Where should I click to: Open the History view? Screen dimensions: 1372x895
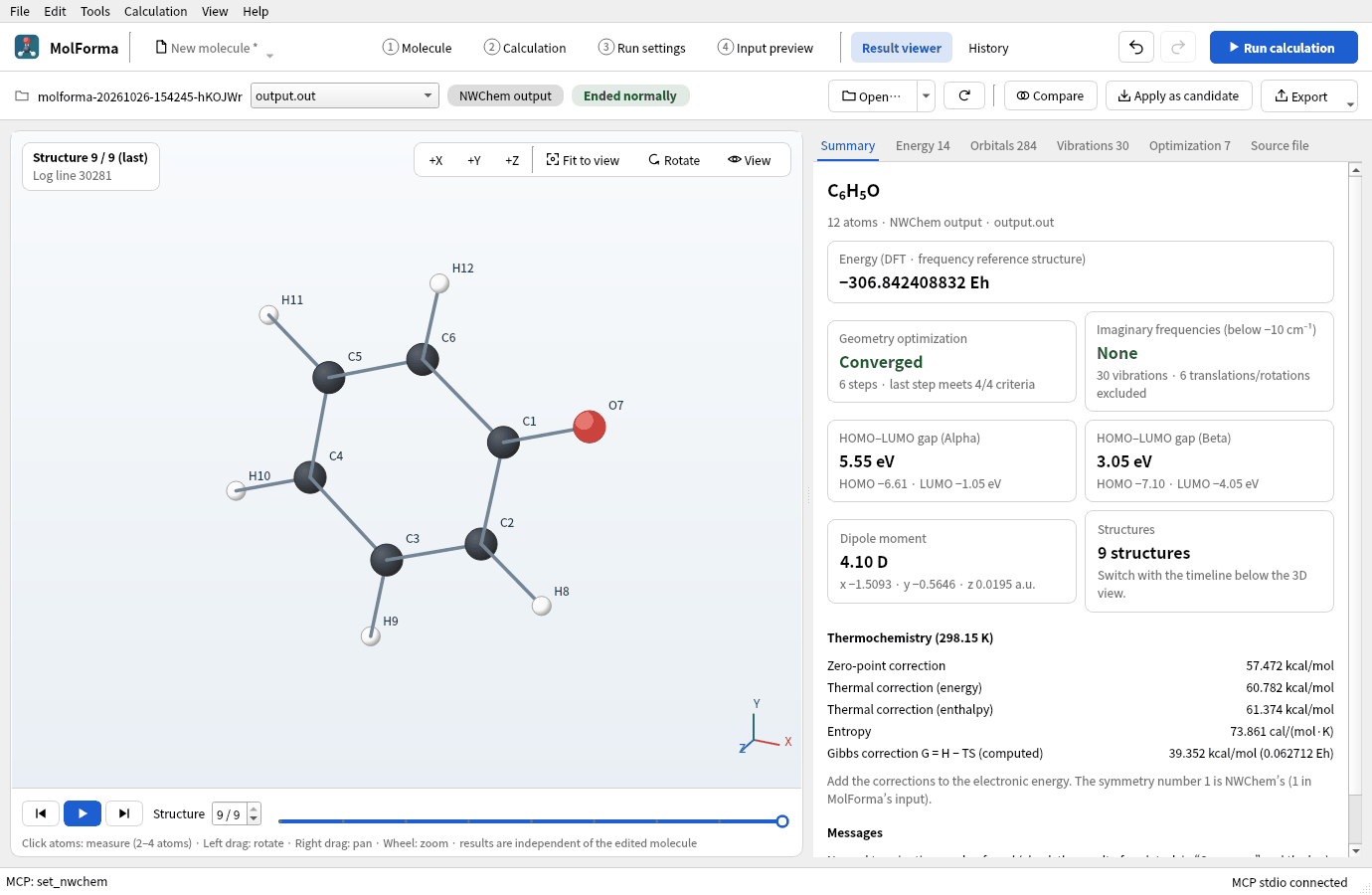click(988, 48)
